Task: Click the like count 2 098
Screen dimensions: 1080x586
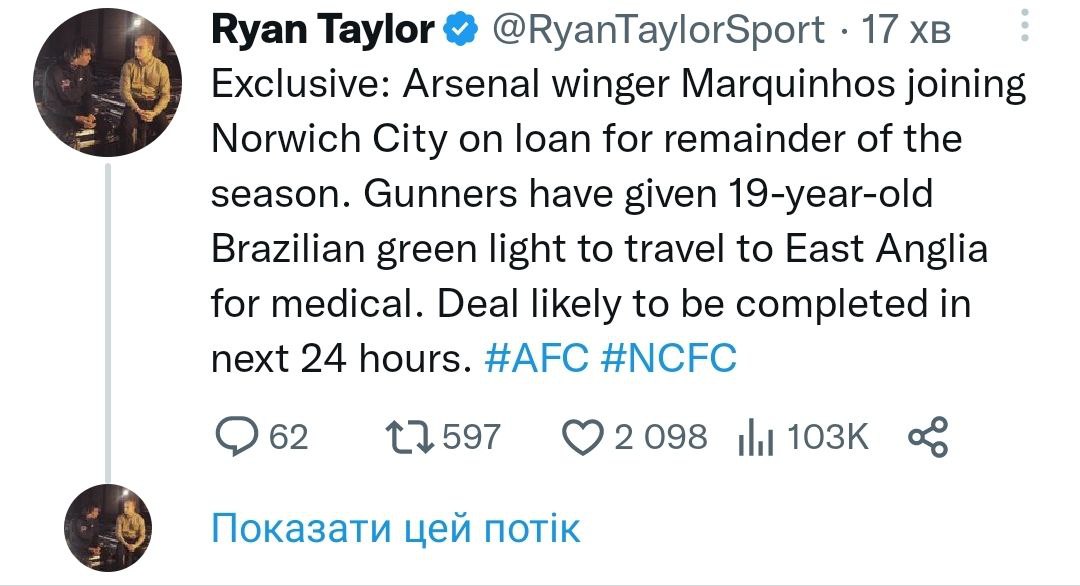Action: [660, 436]
